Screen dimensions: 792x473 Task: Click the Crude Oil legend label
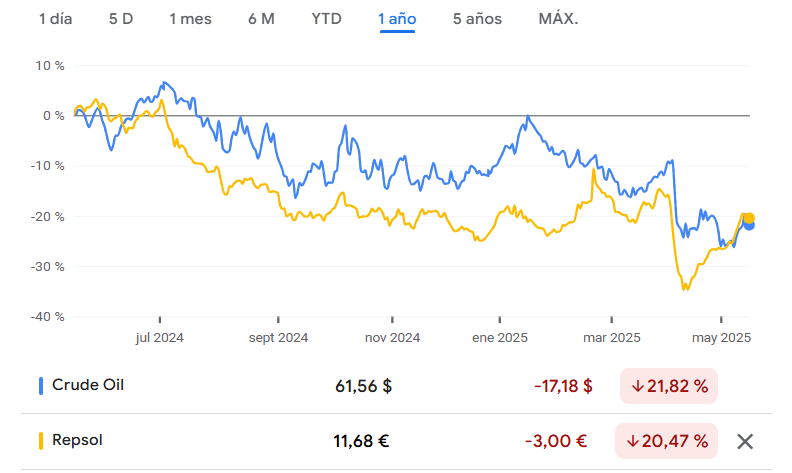point(87,385)
